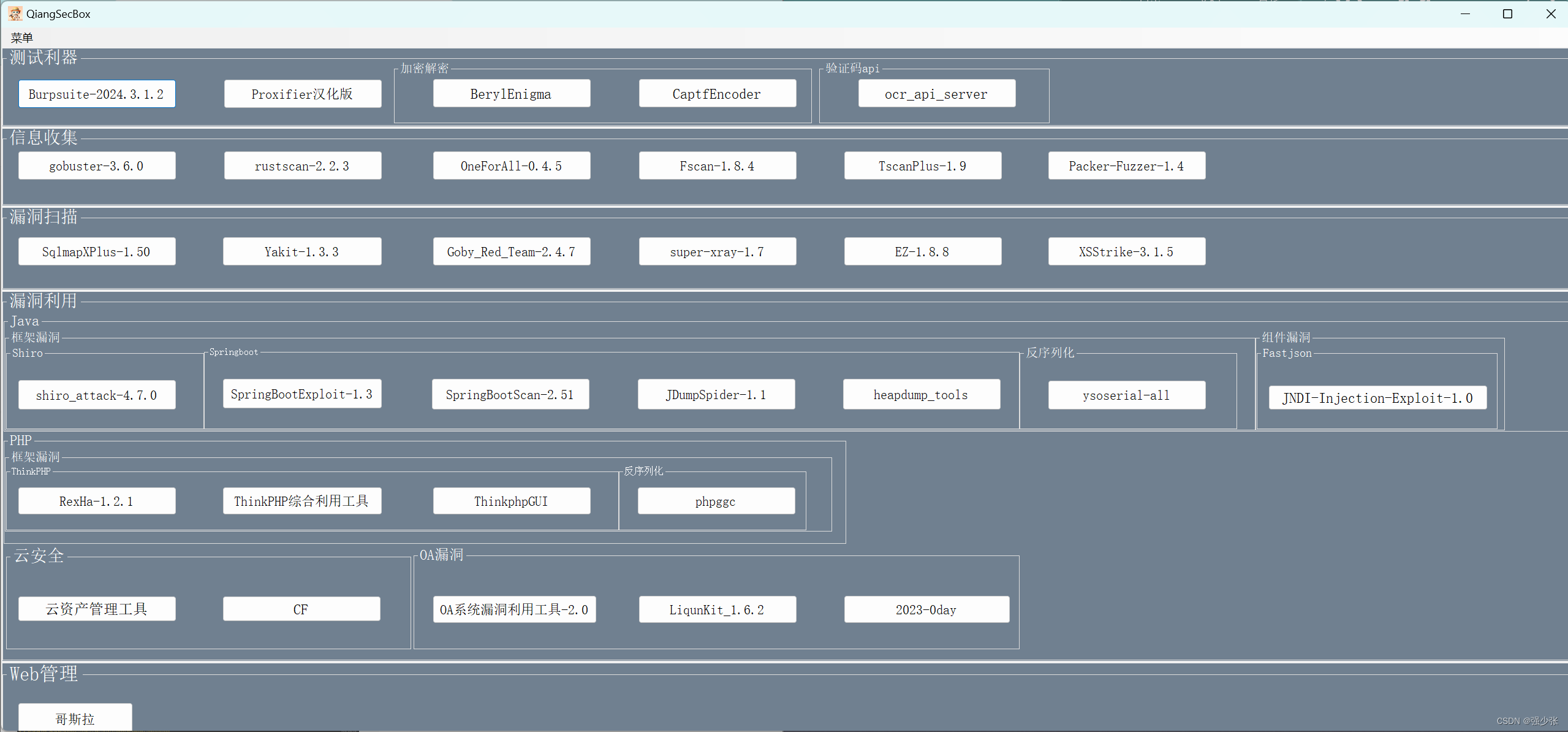Launch LiqunKit_1.6.2
The width and height of the screenshot is (1568, 732).
click(x=718, y=609)
